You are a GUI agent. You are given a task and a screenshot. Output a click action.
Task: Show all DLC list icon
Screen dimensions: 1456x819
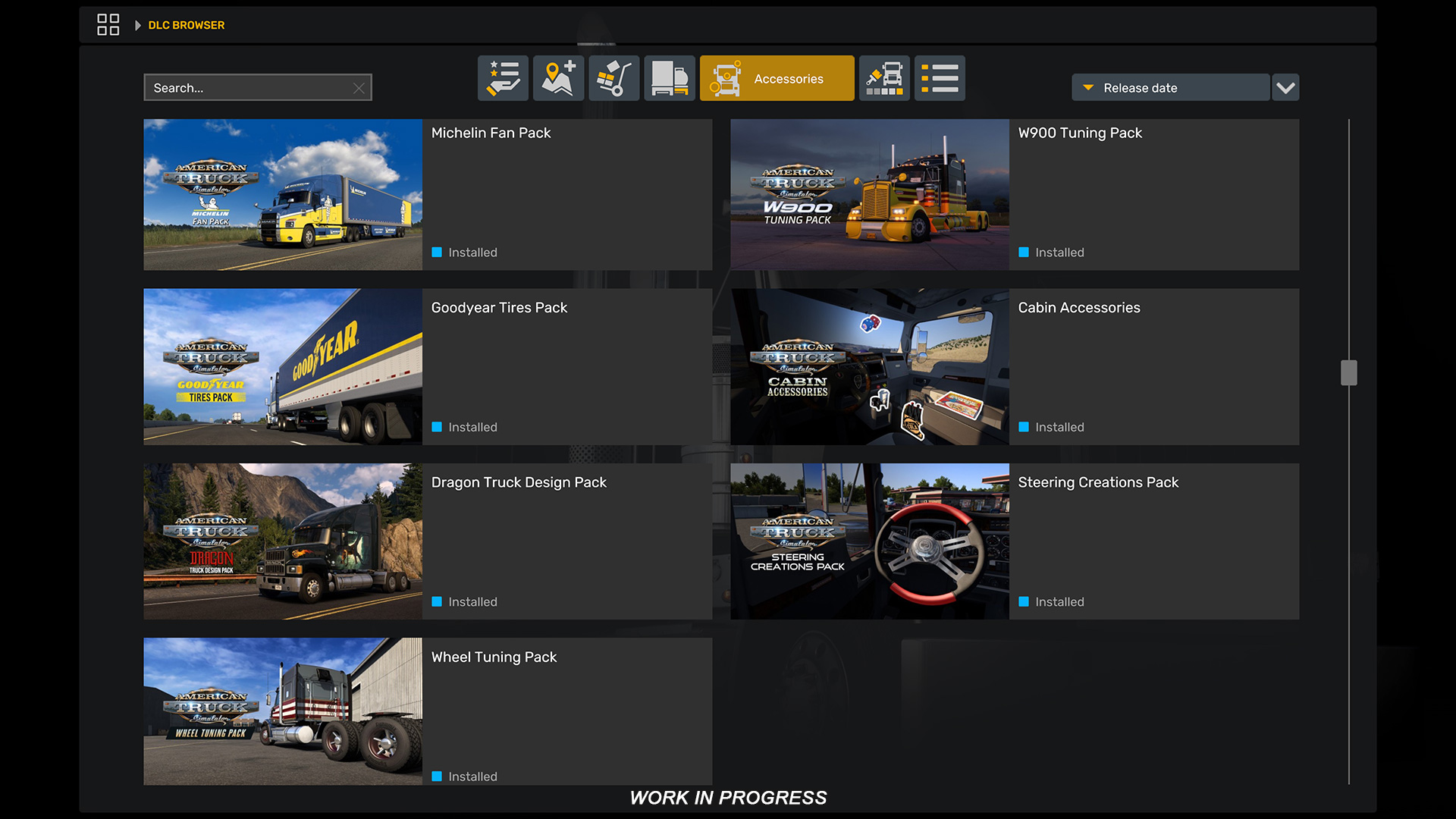click(940, 78)
